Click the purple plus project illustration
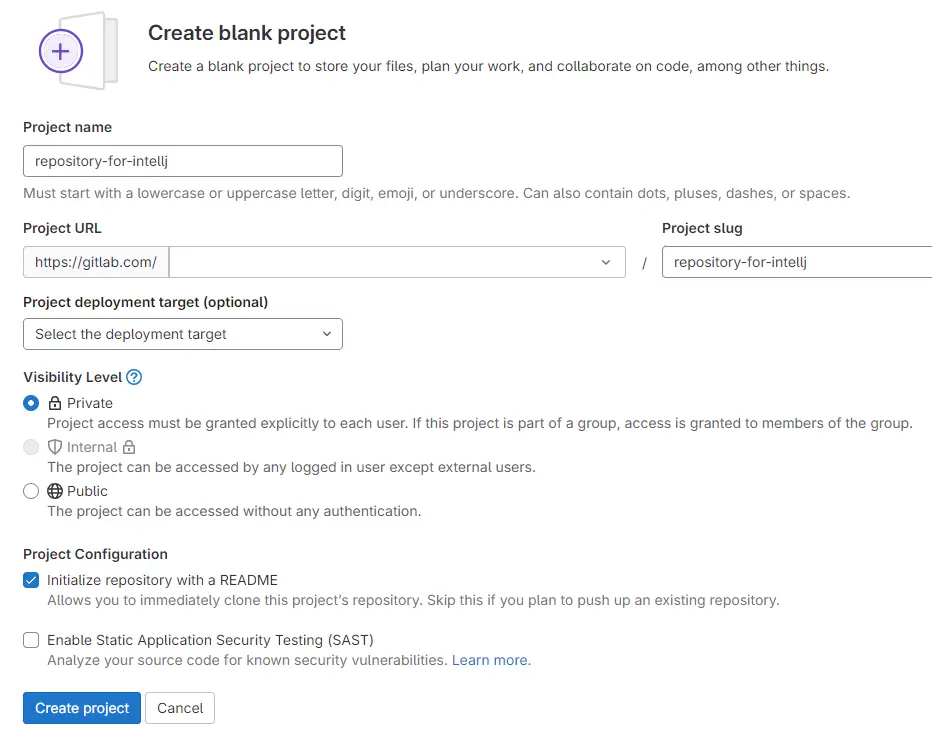 (60, 51)
